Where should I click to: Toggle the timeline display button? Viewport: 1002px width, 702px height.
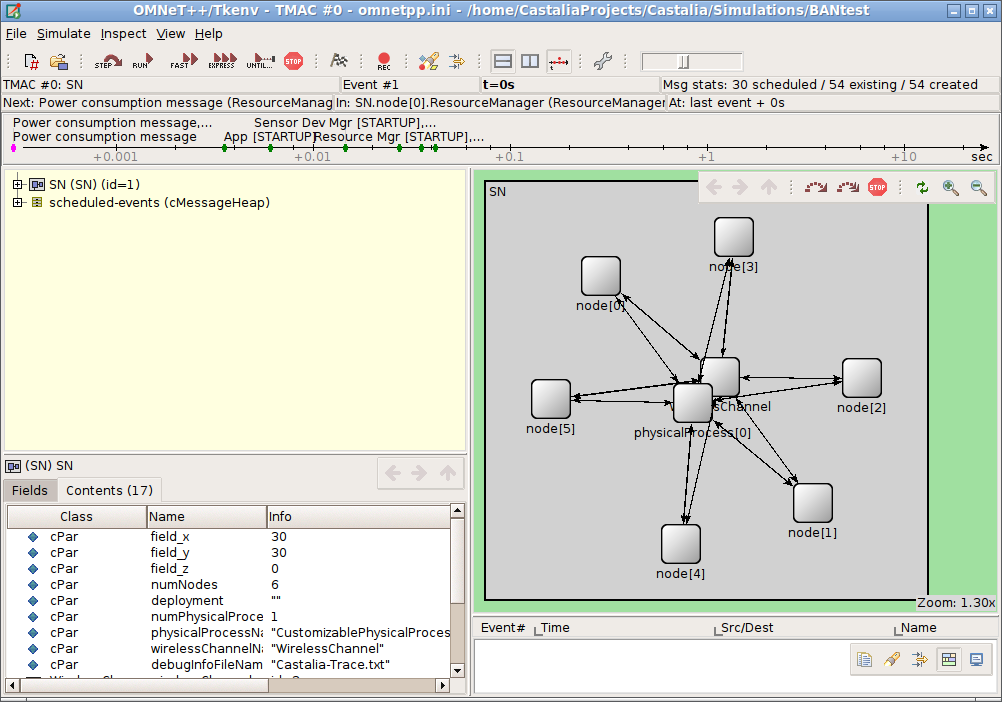[x=559, y=61]
